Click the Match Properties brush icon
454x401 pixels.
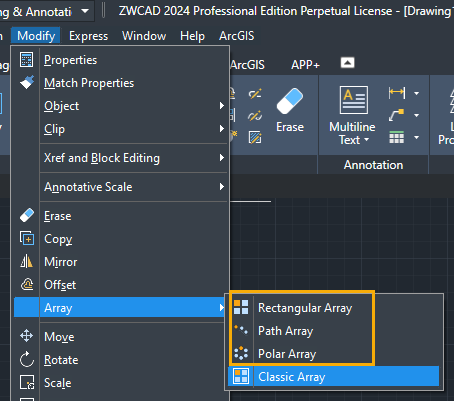click(x=27, y=82)
